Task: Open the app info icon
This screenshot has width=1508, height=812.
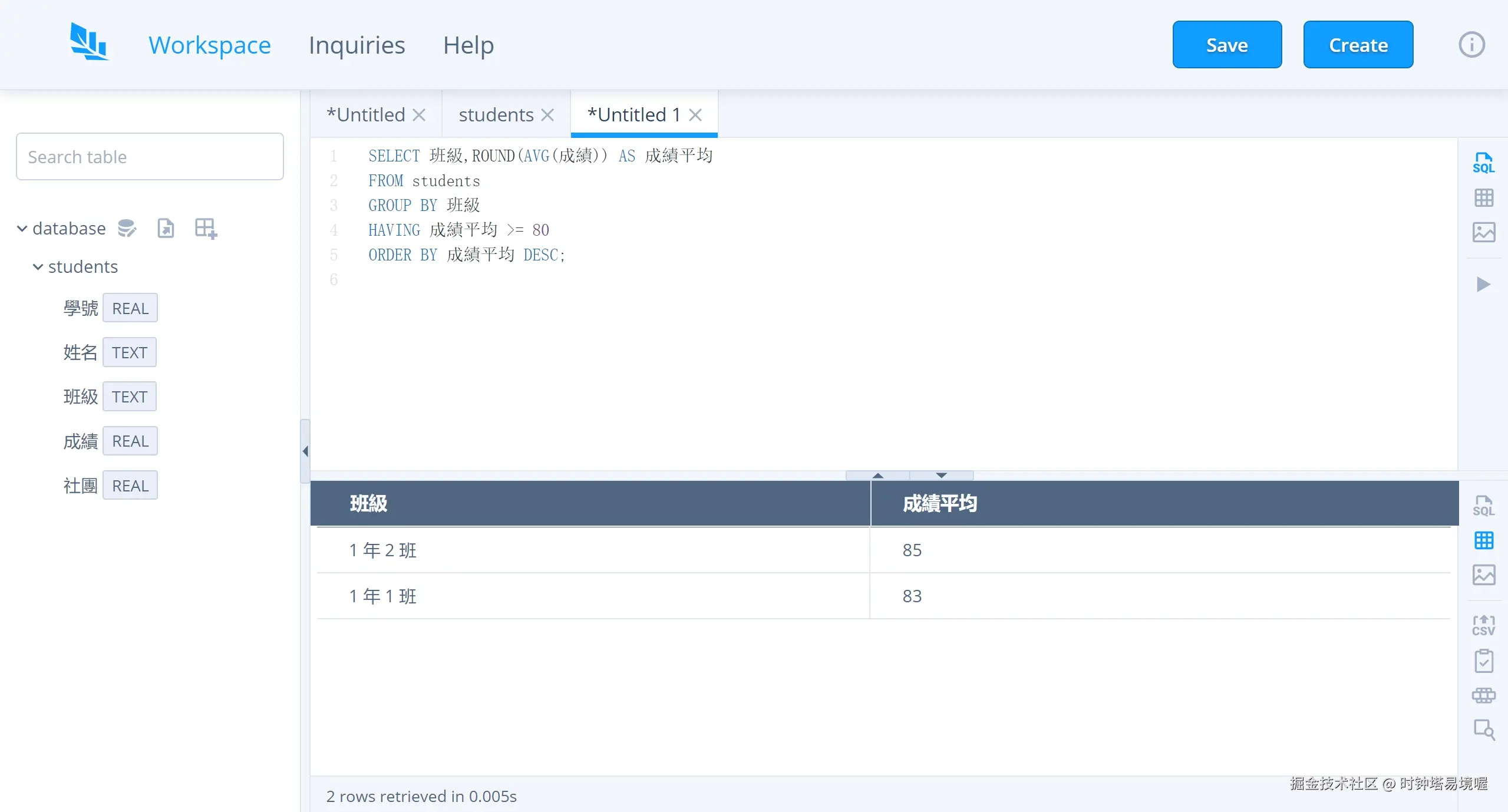Action: [x=1471, y=45]
